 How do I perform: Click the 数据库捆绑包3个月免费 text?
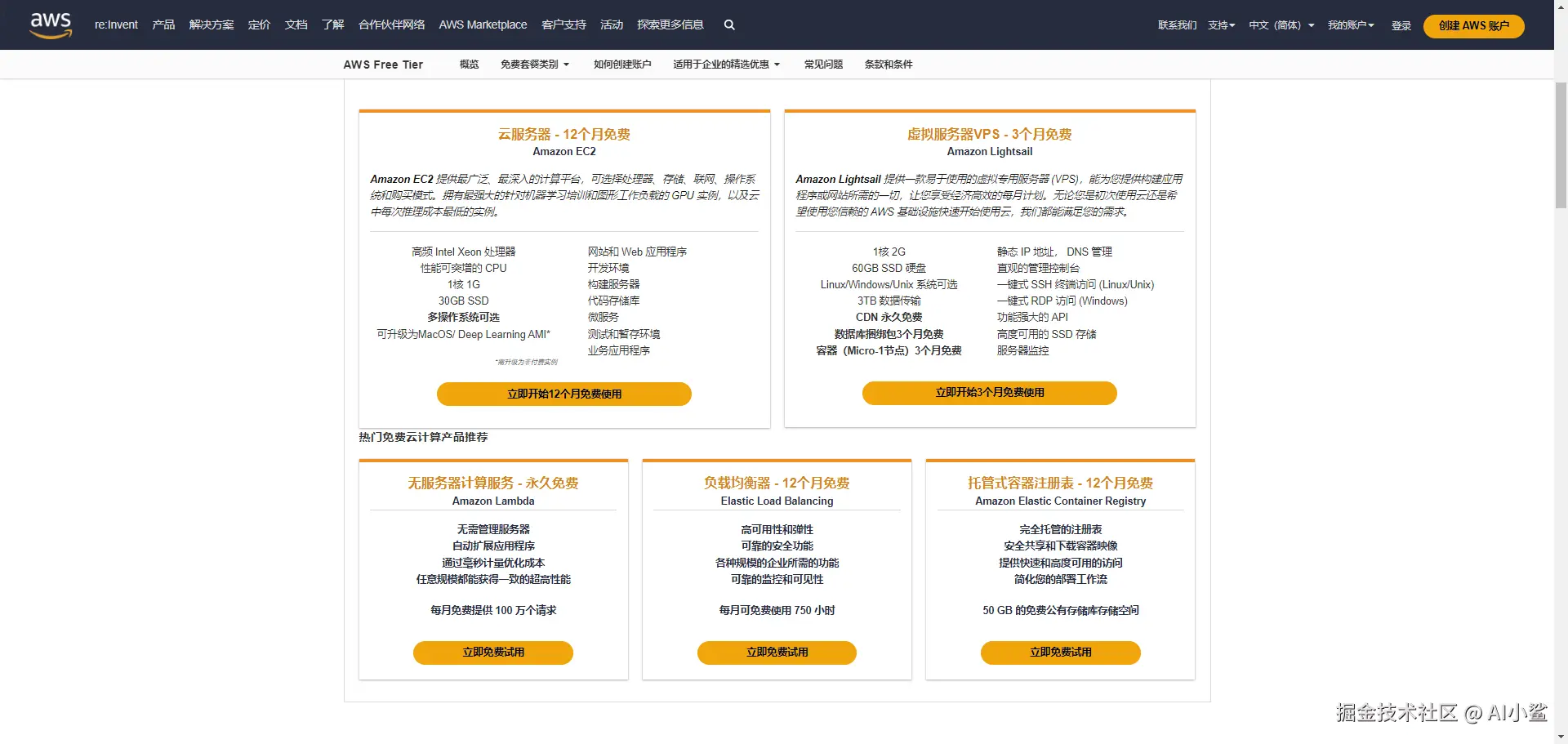click(889, 334)
